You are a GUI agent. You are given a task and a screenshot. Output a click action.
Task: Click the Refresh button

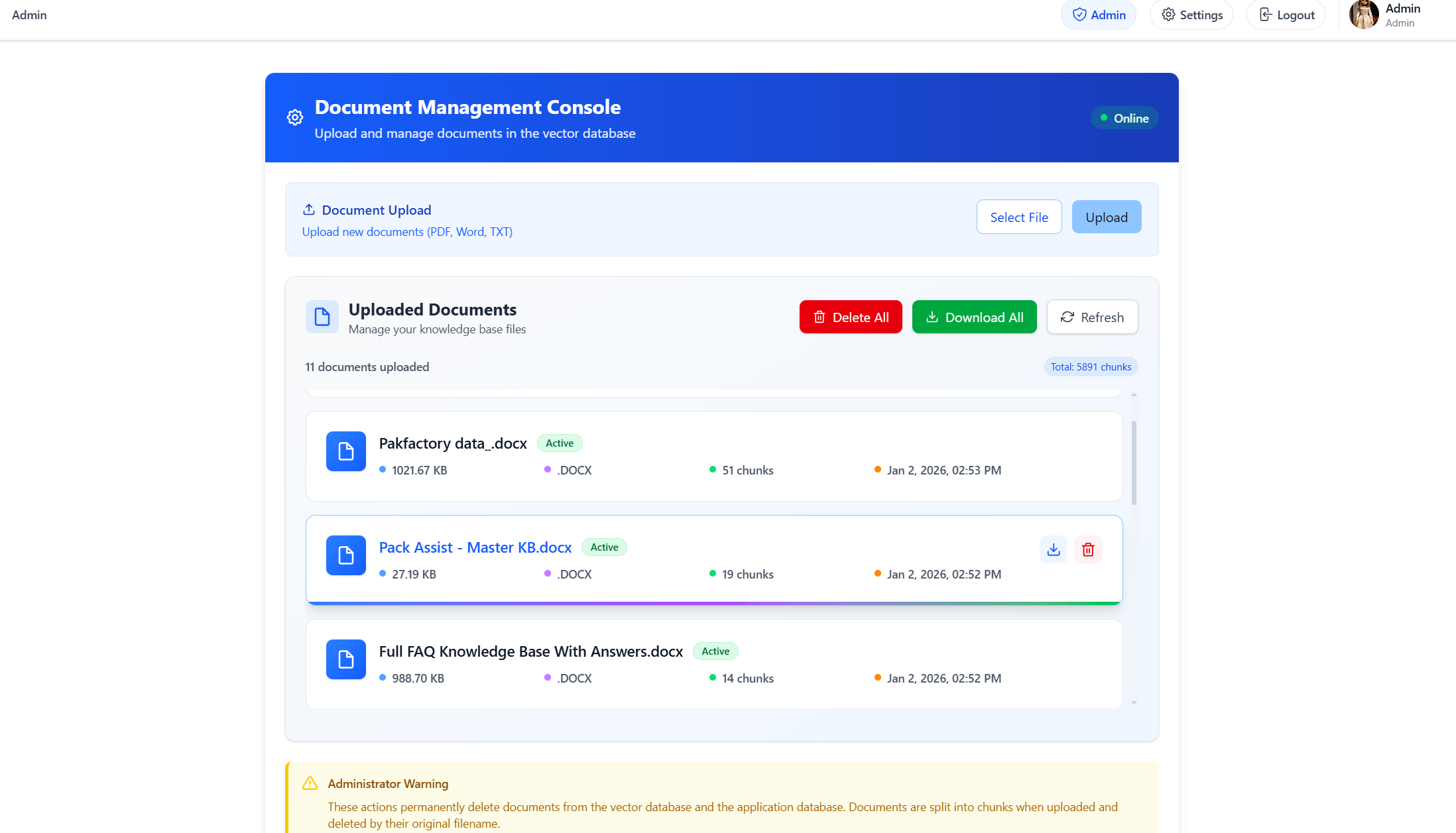(1092, 317)
